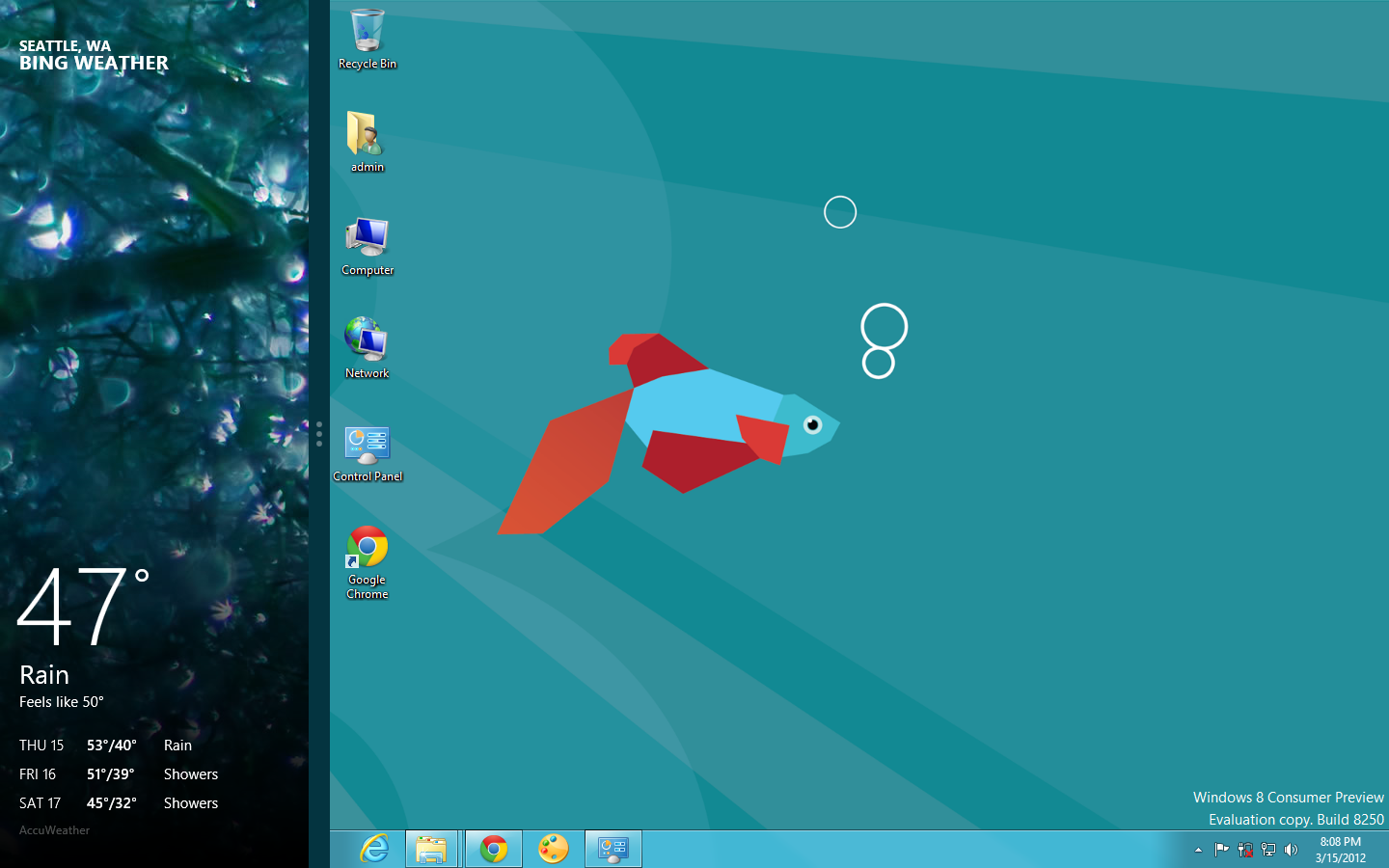This screenshot has width=1389, height=868.
Task: Open Action Center flag icon
Action: 1221,850
